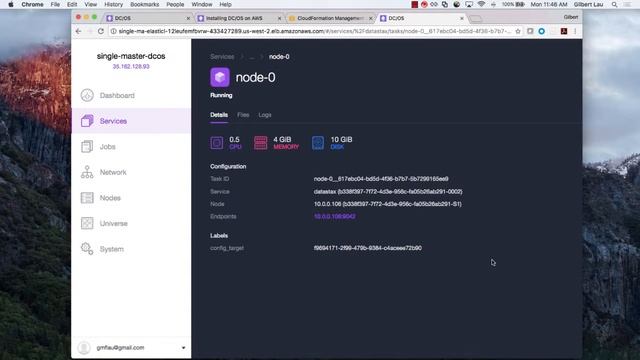The image size is (640, 360).
Task: Click the Disk resource icon
Action: point(318,143)
